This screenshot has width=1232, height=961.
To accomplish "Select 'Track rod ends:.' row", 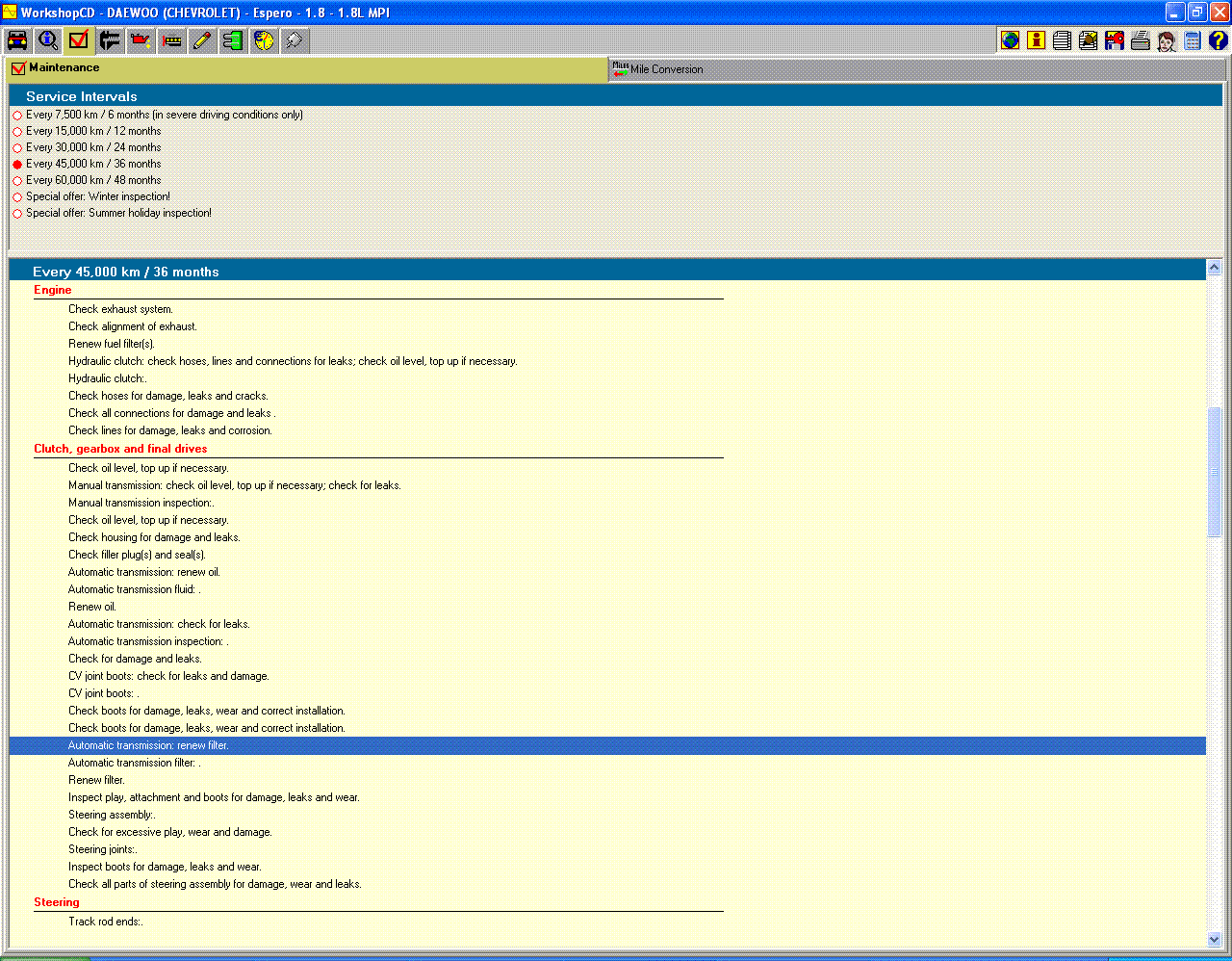I will point(607,922).
